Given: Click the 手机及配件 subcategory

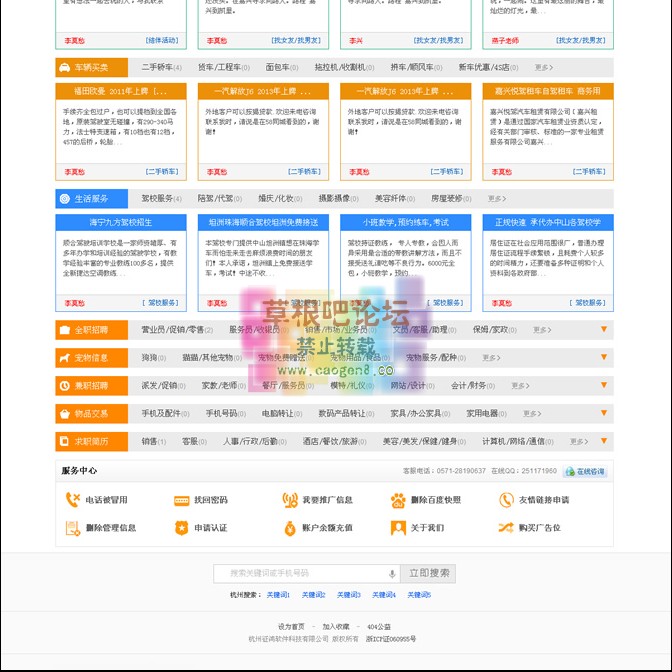Looking at the screenshot, I should (x=165, y=414).
